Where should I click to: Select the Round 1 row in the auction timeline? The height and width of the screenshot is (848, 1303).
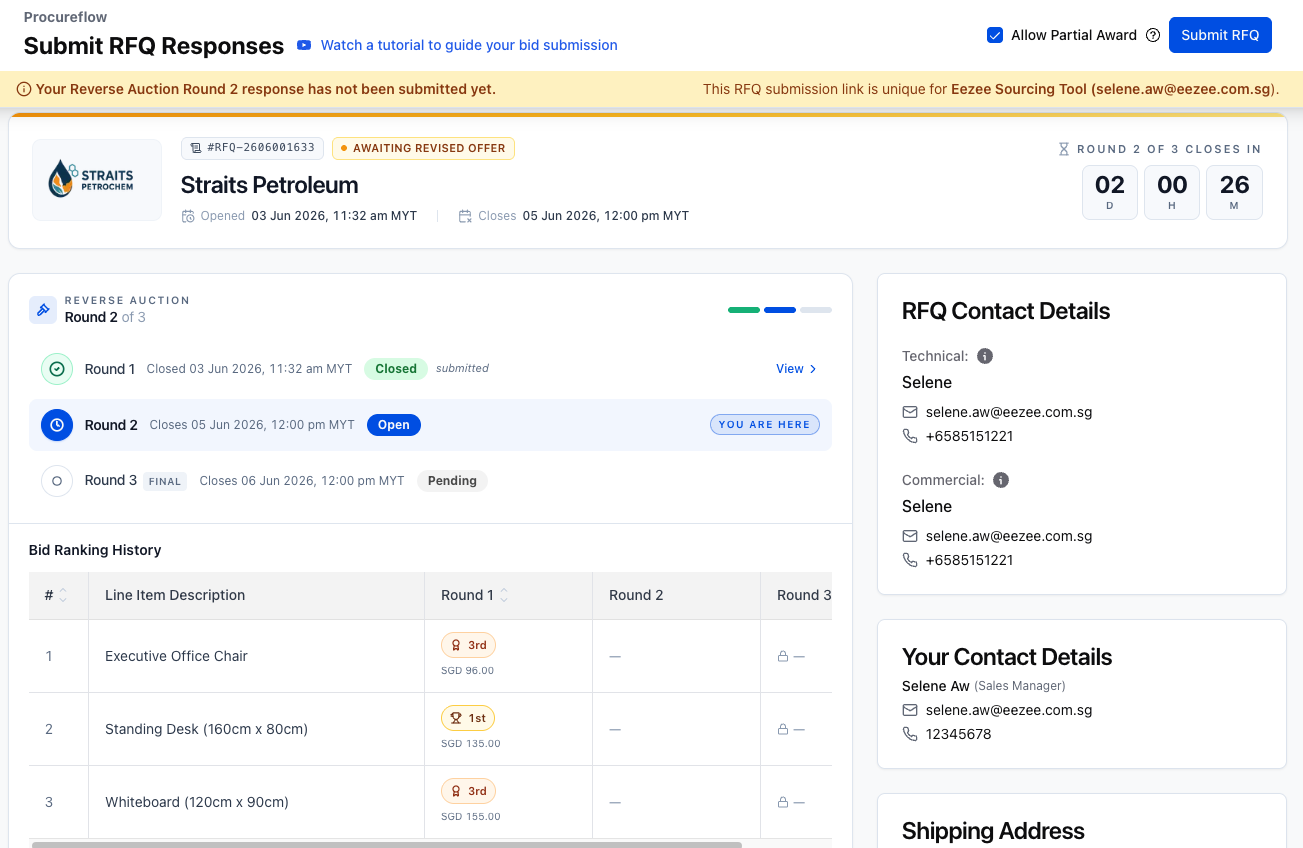click(430, 369)
